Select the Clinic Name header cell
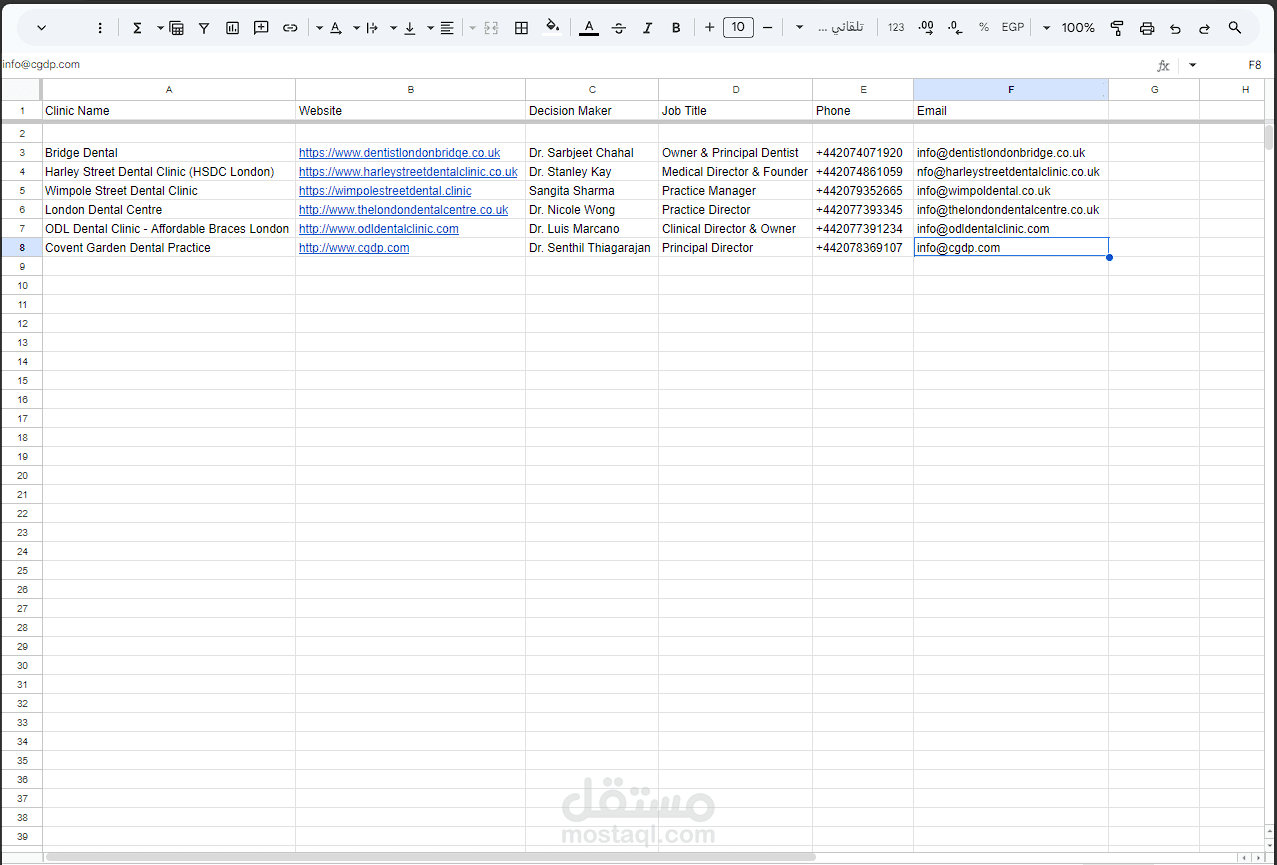 pos(169,111)
